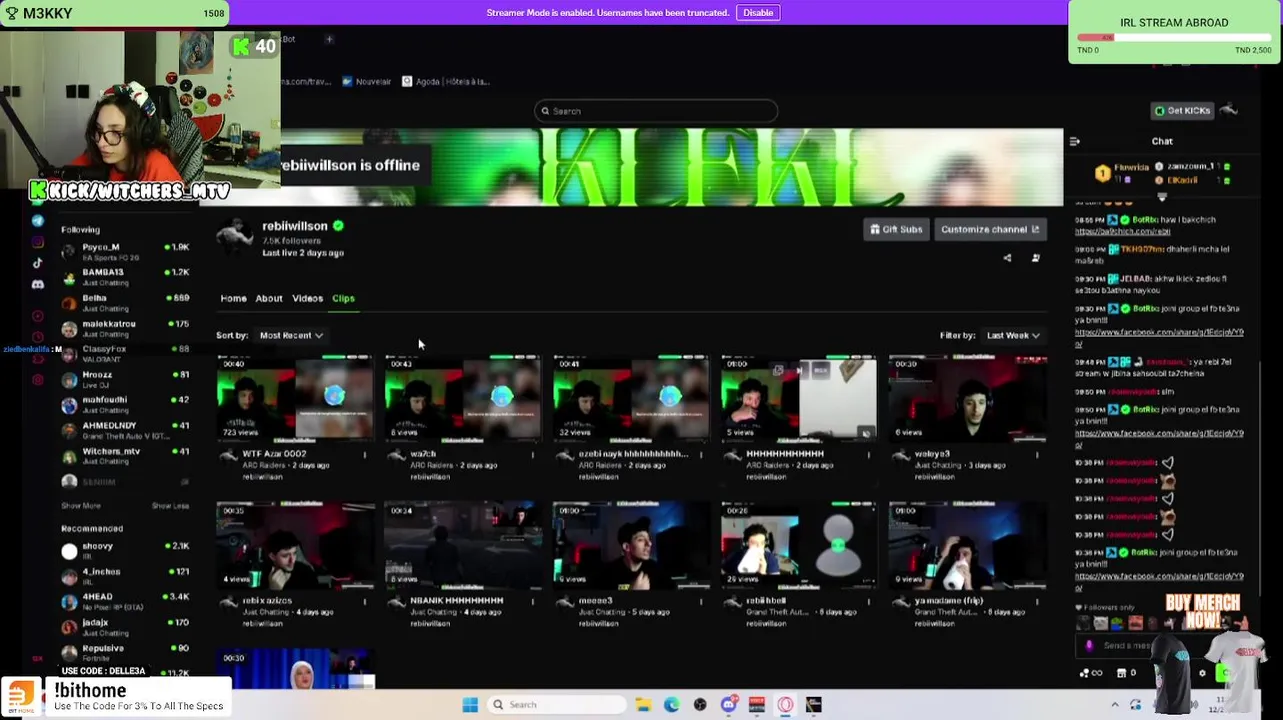
Task: Click Show More in Following list
Action: tap(81, 506)
